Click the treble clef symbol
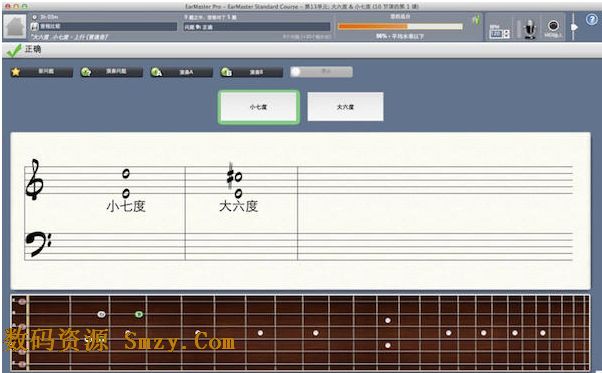Image resolution: width=602 pixels, height=373 pixels. [x=34, y=180]
